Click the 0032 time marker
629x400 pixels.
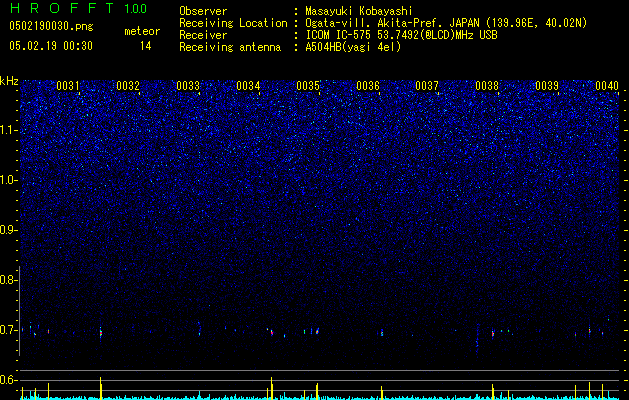(x=128, y=86)
